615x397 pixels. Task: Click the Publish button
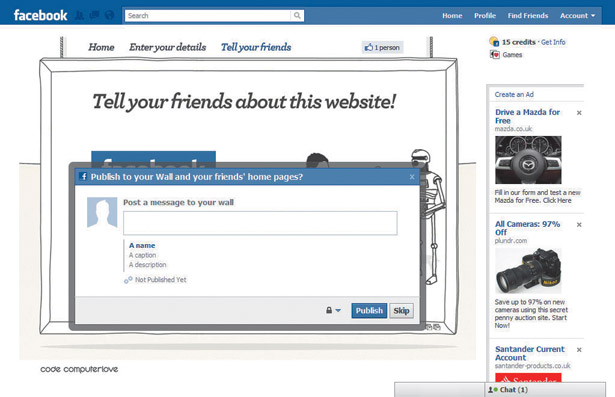pos(369,311)
